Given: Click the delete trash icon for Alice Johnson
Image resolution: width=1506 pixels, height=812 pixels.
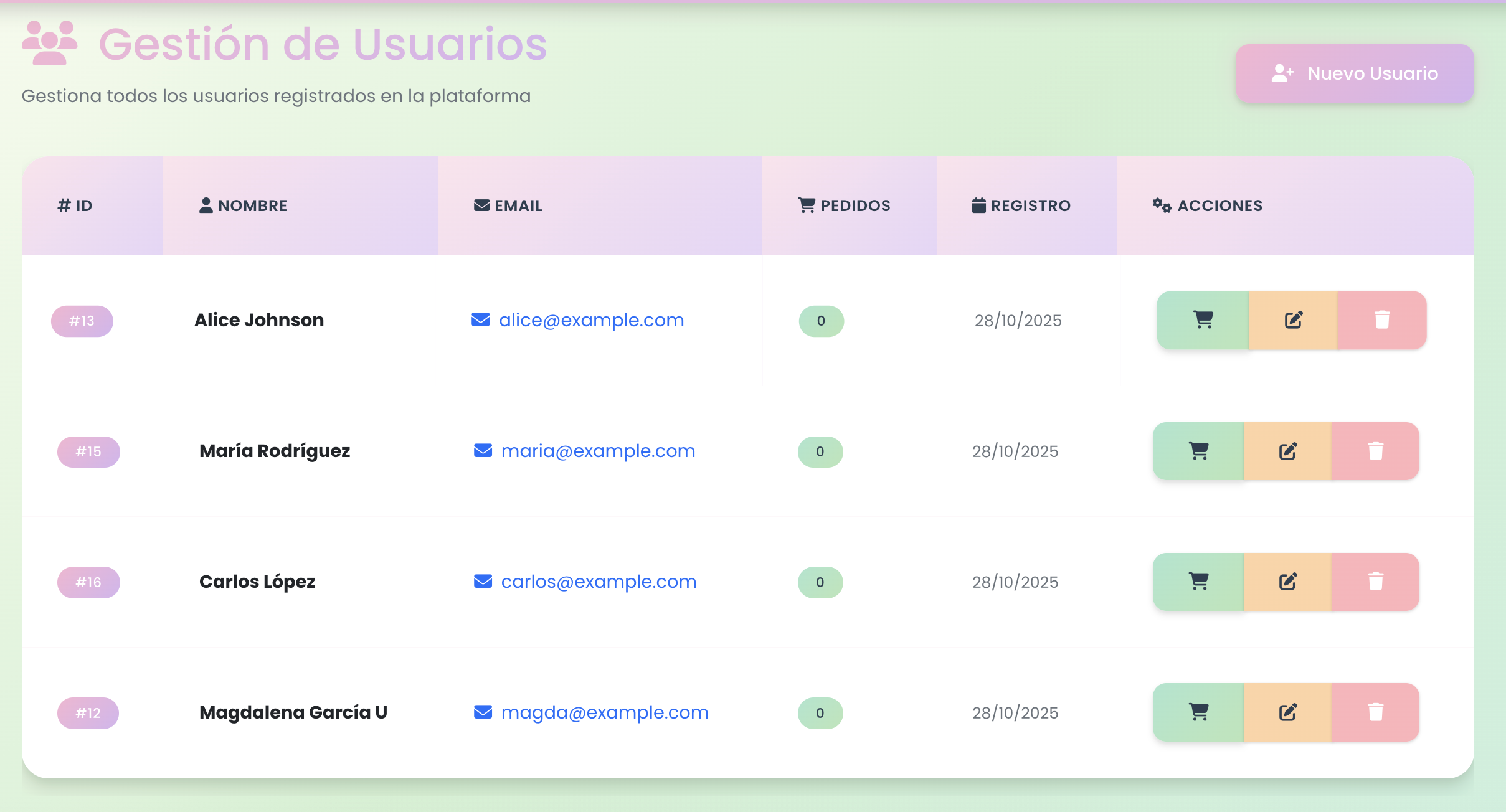Looking at the screenshot, I should coord(1381,320).
